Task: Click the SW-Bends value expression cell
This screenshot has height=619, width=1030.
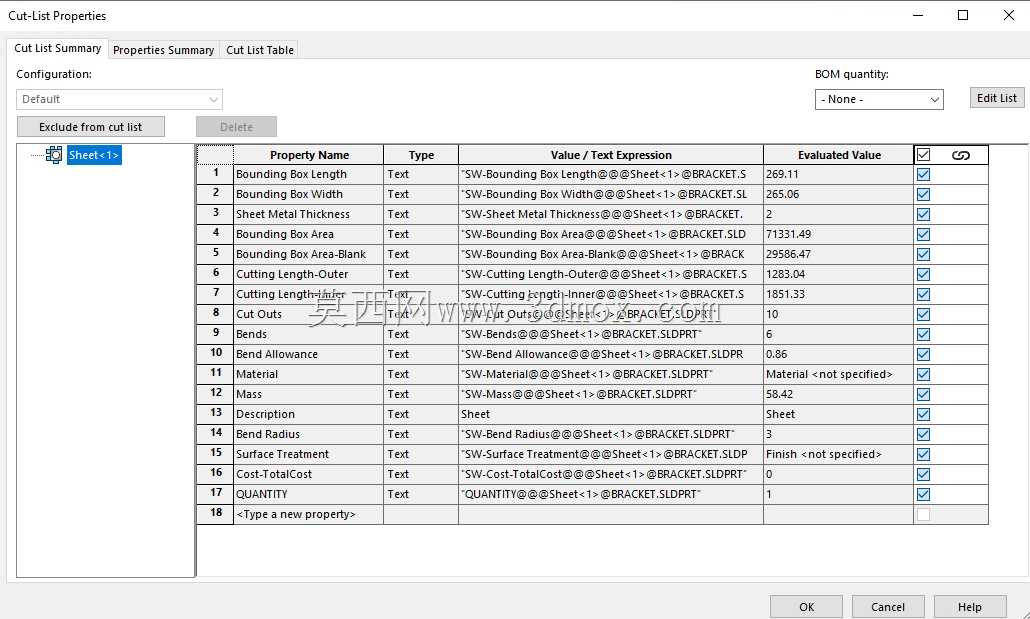Action: tap(611, 334)
